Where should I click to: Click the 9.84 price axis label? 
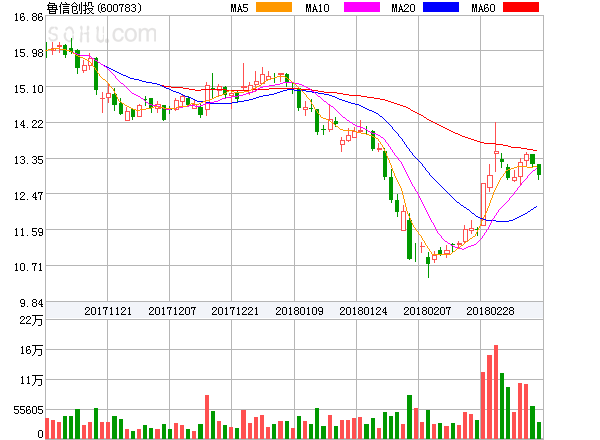[31, 303]
